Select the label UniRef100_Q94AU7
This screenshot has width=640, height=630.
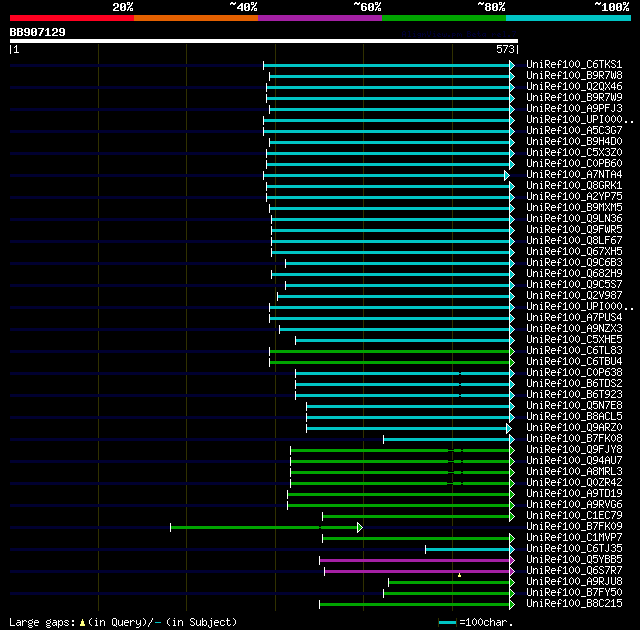coord(574,461)
